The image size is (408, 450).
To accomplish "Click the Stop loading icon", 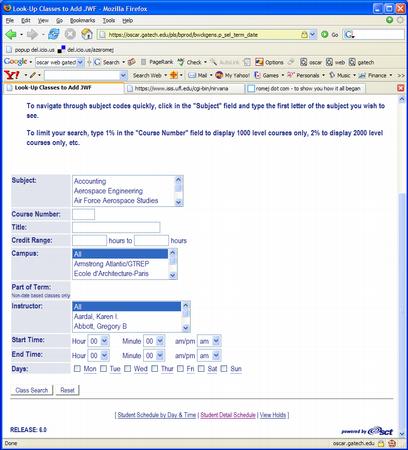I will 70,34.
